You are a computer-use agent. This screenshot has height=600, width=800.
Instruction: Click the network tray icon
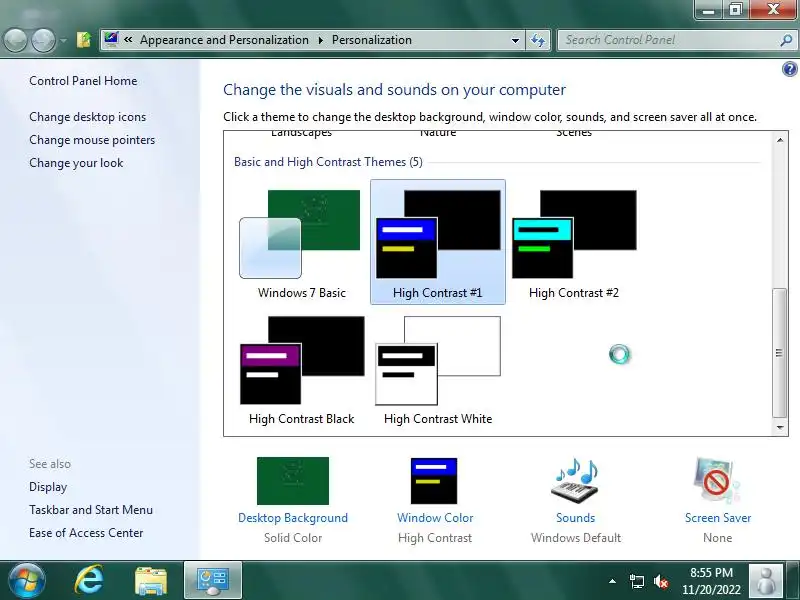pyautogui.click(x=636, y=581)
